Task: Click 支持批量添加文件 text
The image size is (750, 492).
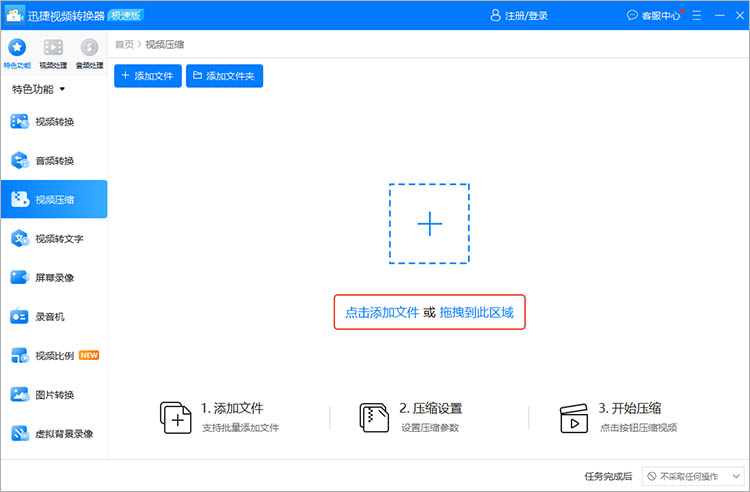Action: (241, 427)
